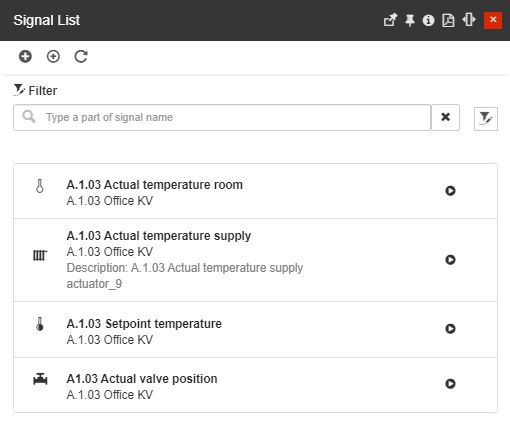Export signal list to PDF

click(448, 20)
